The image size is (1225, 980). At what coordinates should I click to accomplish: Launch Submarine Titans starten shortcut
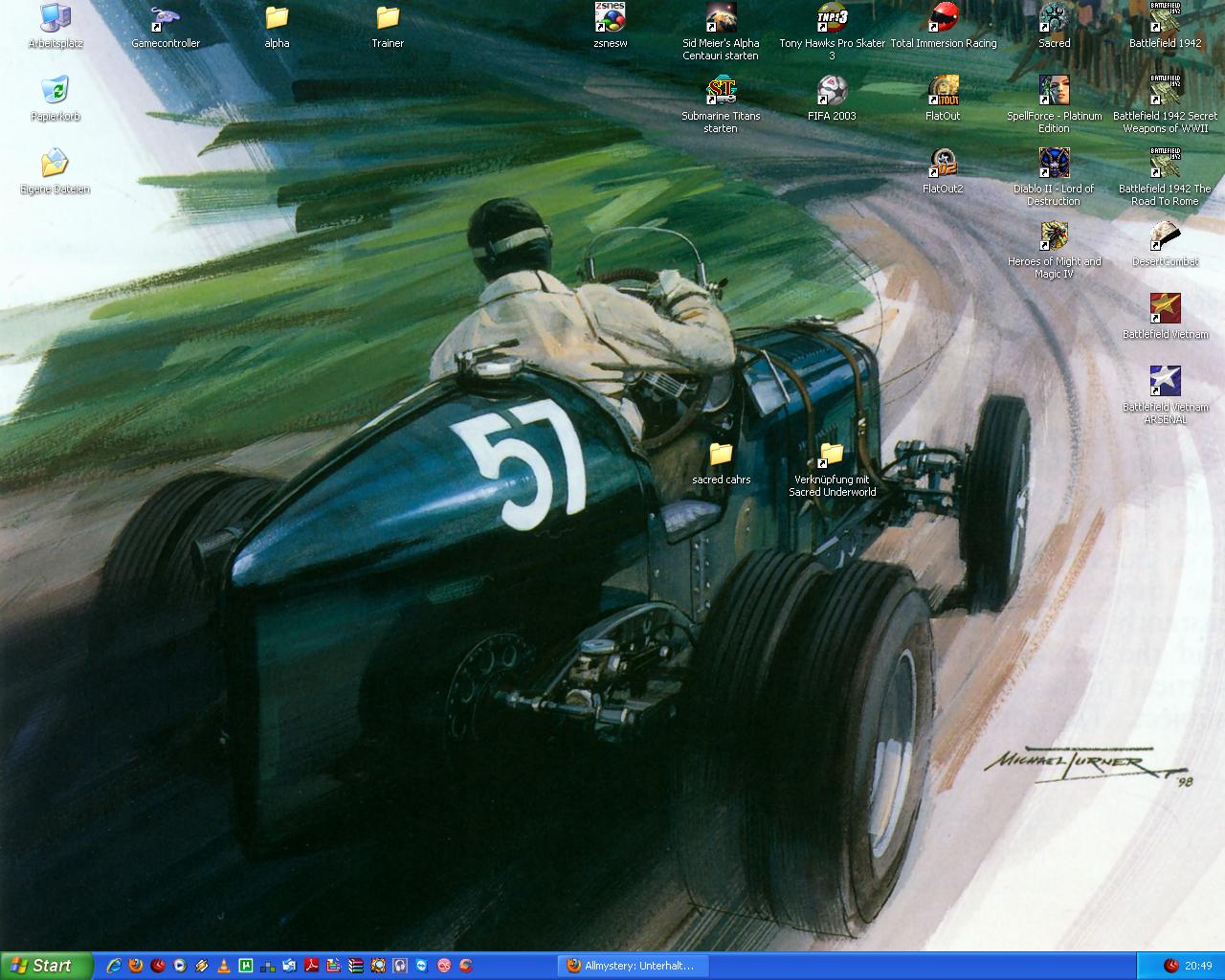[721, 105]
